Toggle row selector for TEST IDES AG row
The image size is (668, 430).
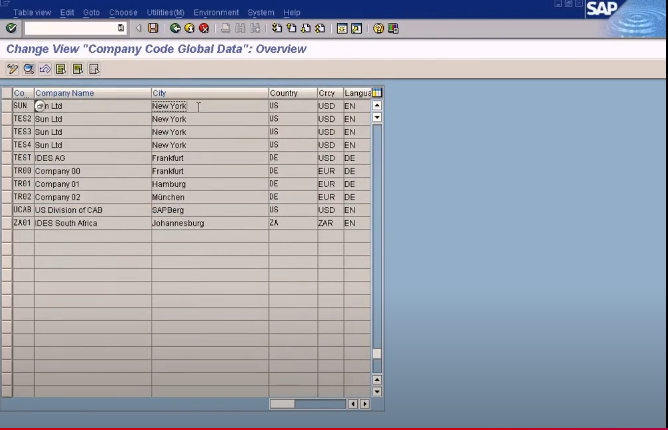(x=7, y=158)
